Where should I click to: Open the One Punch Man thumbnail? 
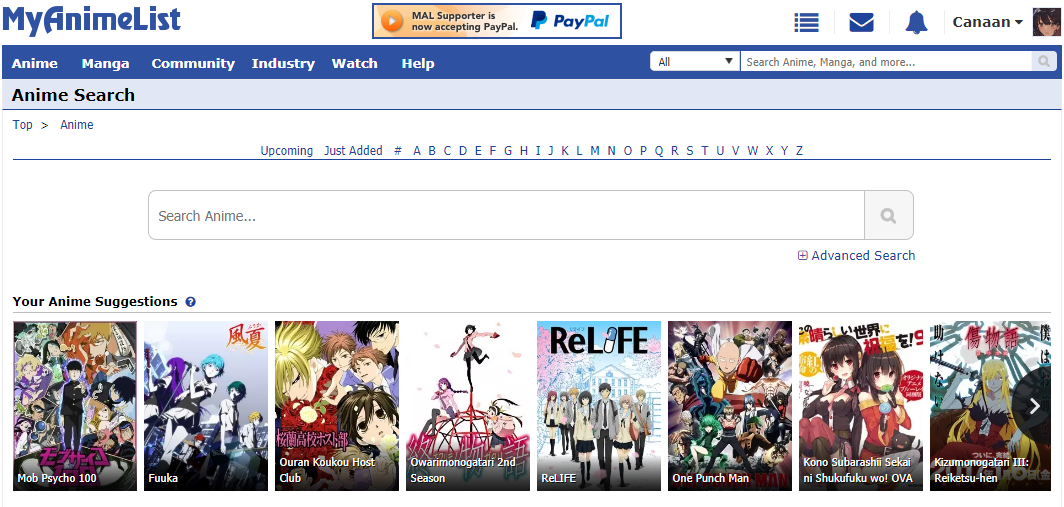pyautogui.click(x=729, y=406)
